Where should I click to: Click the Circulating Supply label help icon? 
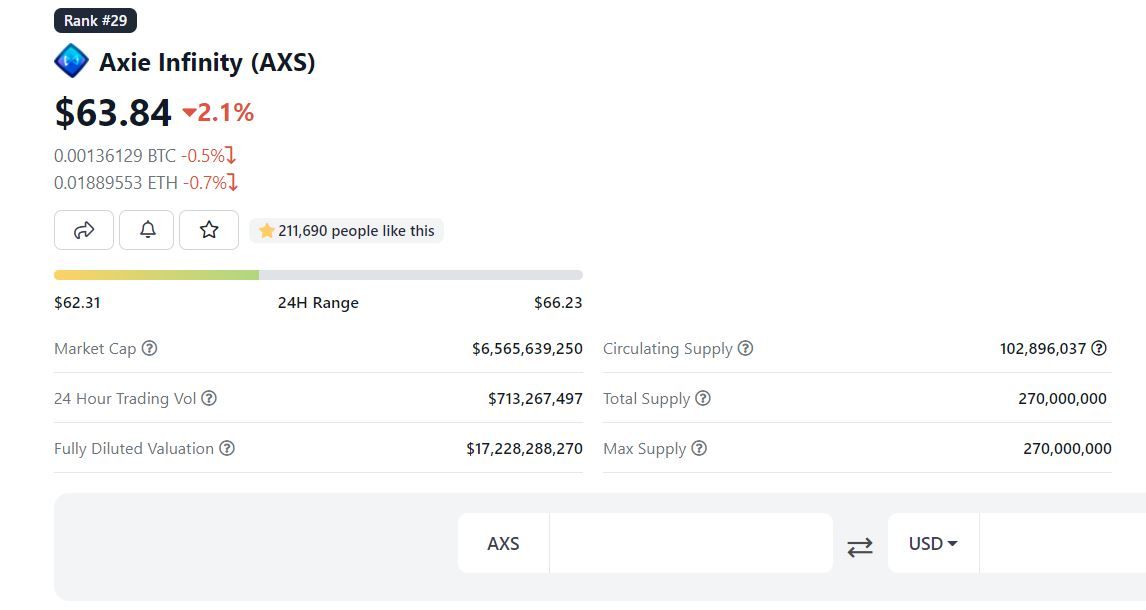click(x=745, y=349)
